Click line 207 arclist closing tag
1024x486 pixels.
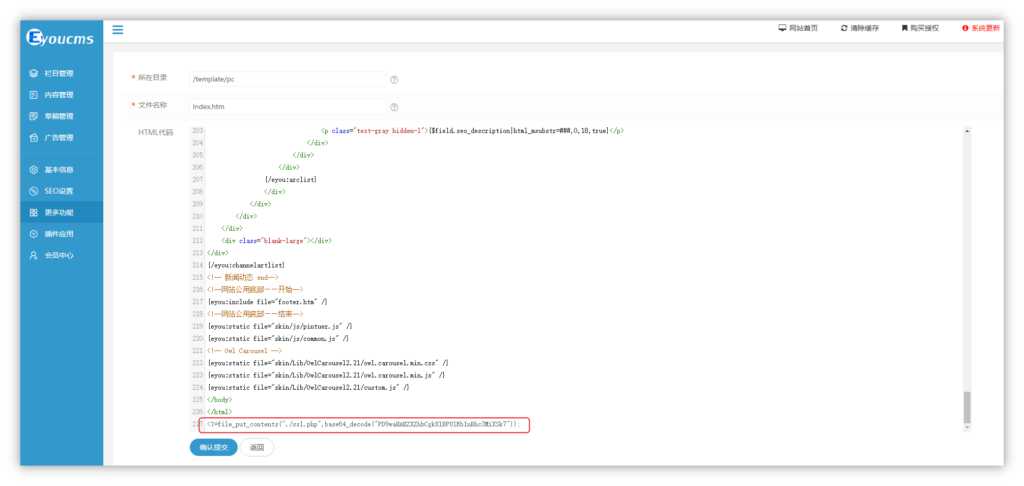pos(291,179)
